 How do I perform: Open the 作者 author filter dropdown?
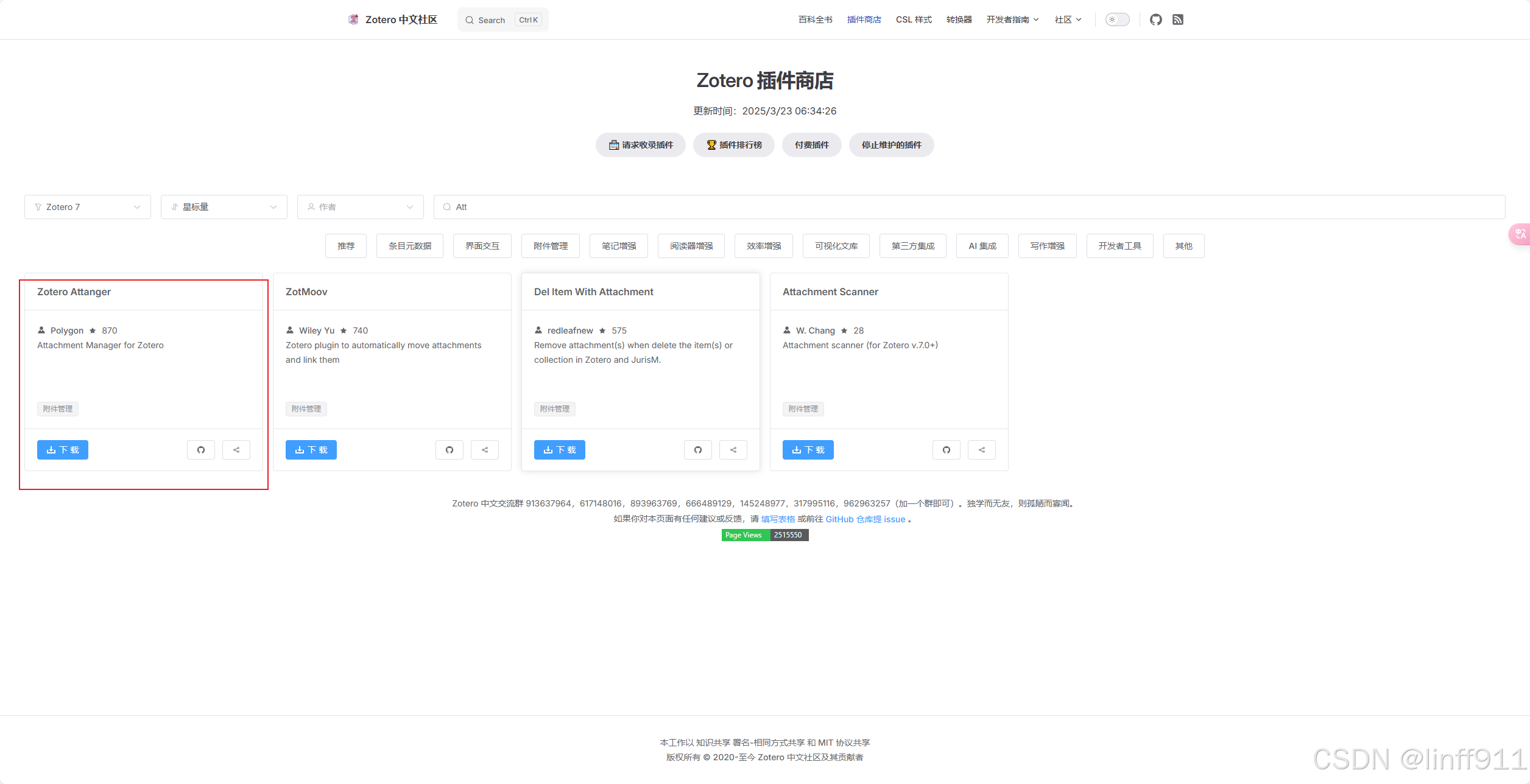coord(361,207)
